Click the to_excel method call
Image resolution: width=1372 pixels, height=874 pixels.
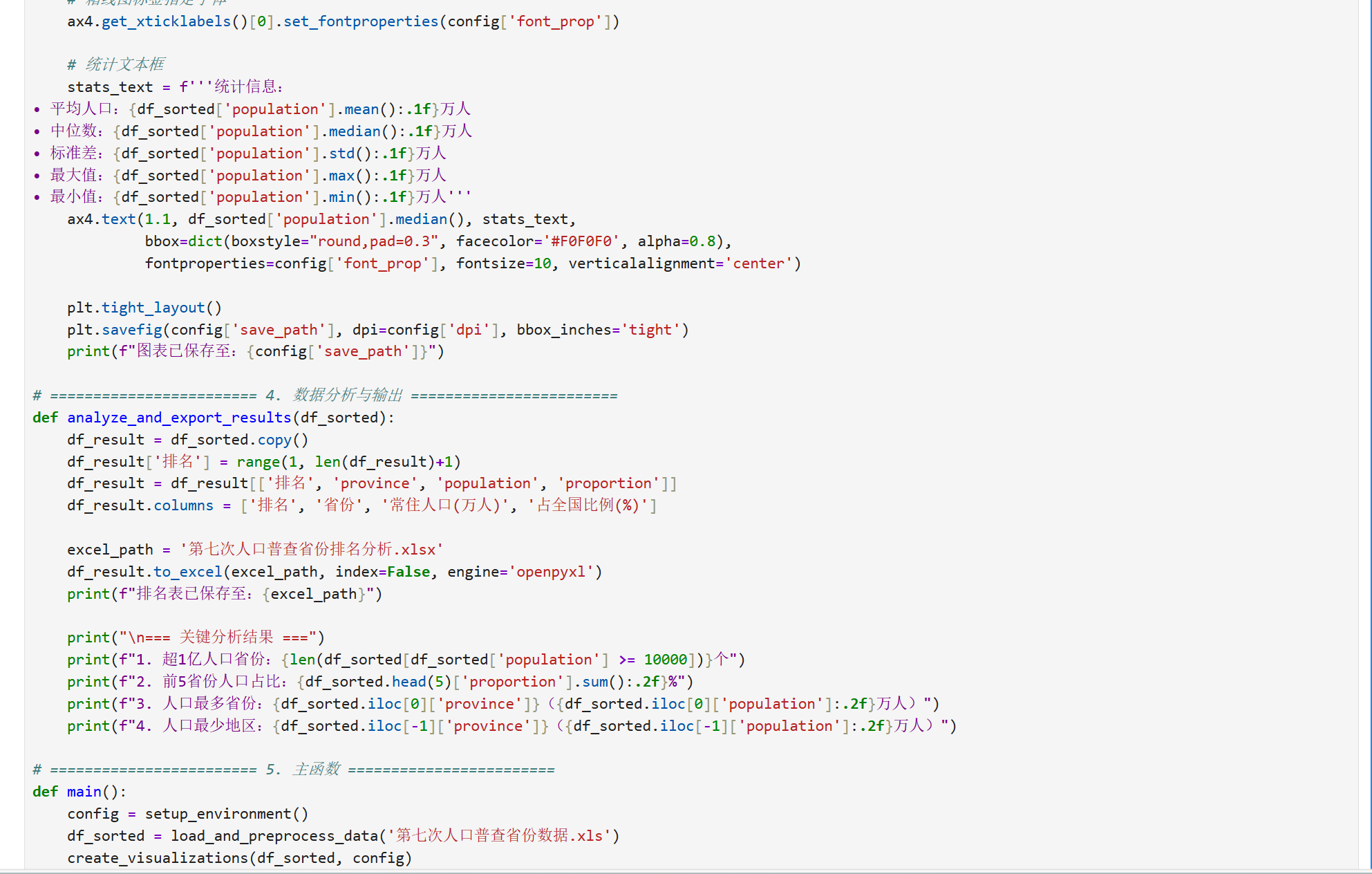click(187, 572)
